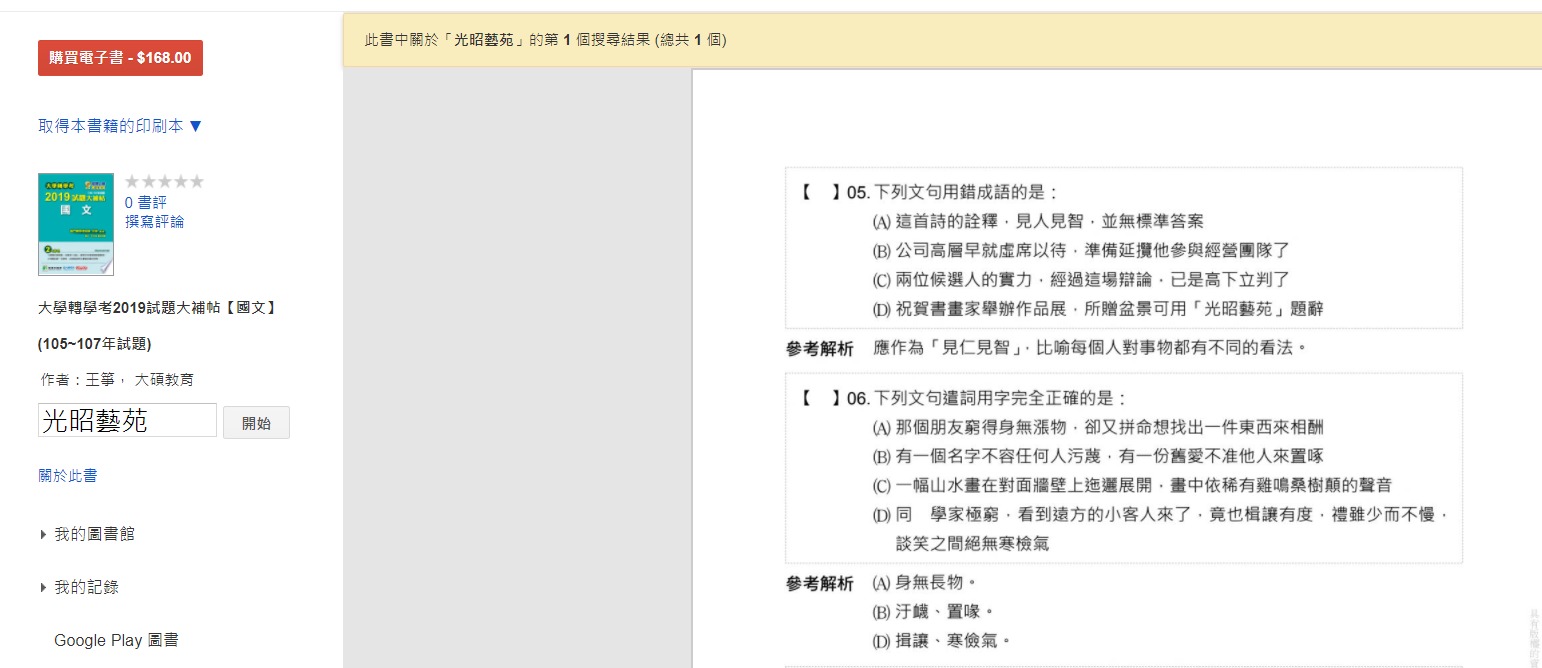Rate the book with the first star
Image resolution: width=1542 pixels, height=668 pixels.
[x=132, y=181]
